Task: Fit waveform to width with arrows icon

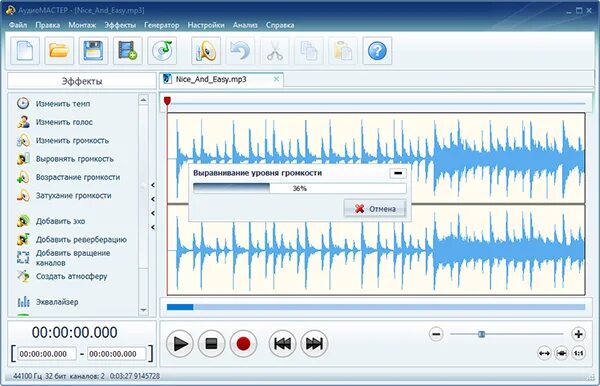Action: click(544, 353)
